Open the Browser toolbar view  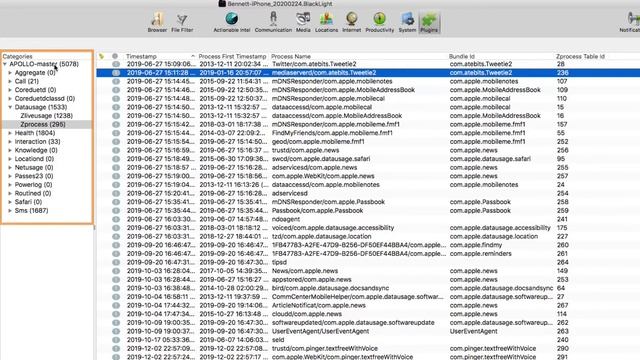pos(157,22)
